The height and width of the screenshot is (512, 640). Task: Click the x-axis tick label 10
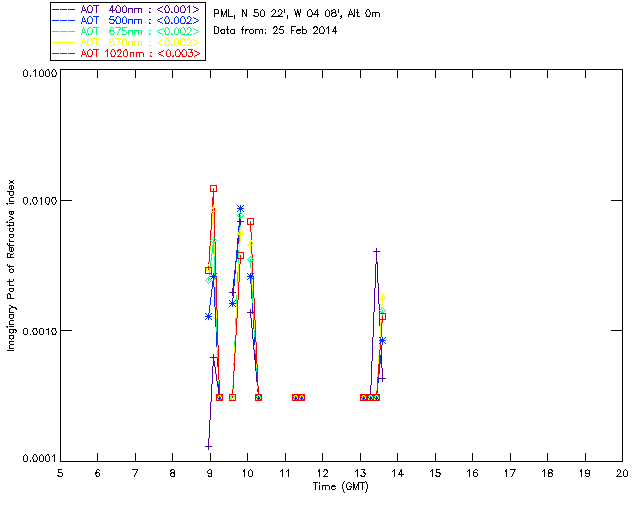coord(247,473)
